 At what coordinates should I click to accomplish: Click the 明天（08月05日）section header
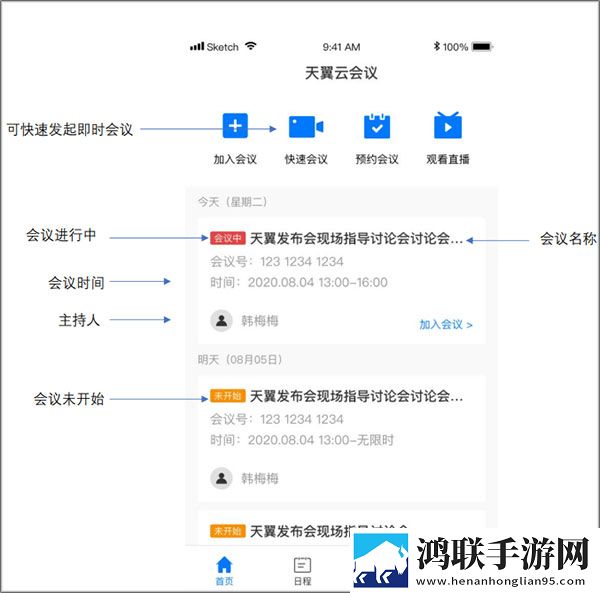240,360
